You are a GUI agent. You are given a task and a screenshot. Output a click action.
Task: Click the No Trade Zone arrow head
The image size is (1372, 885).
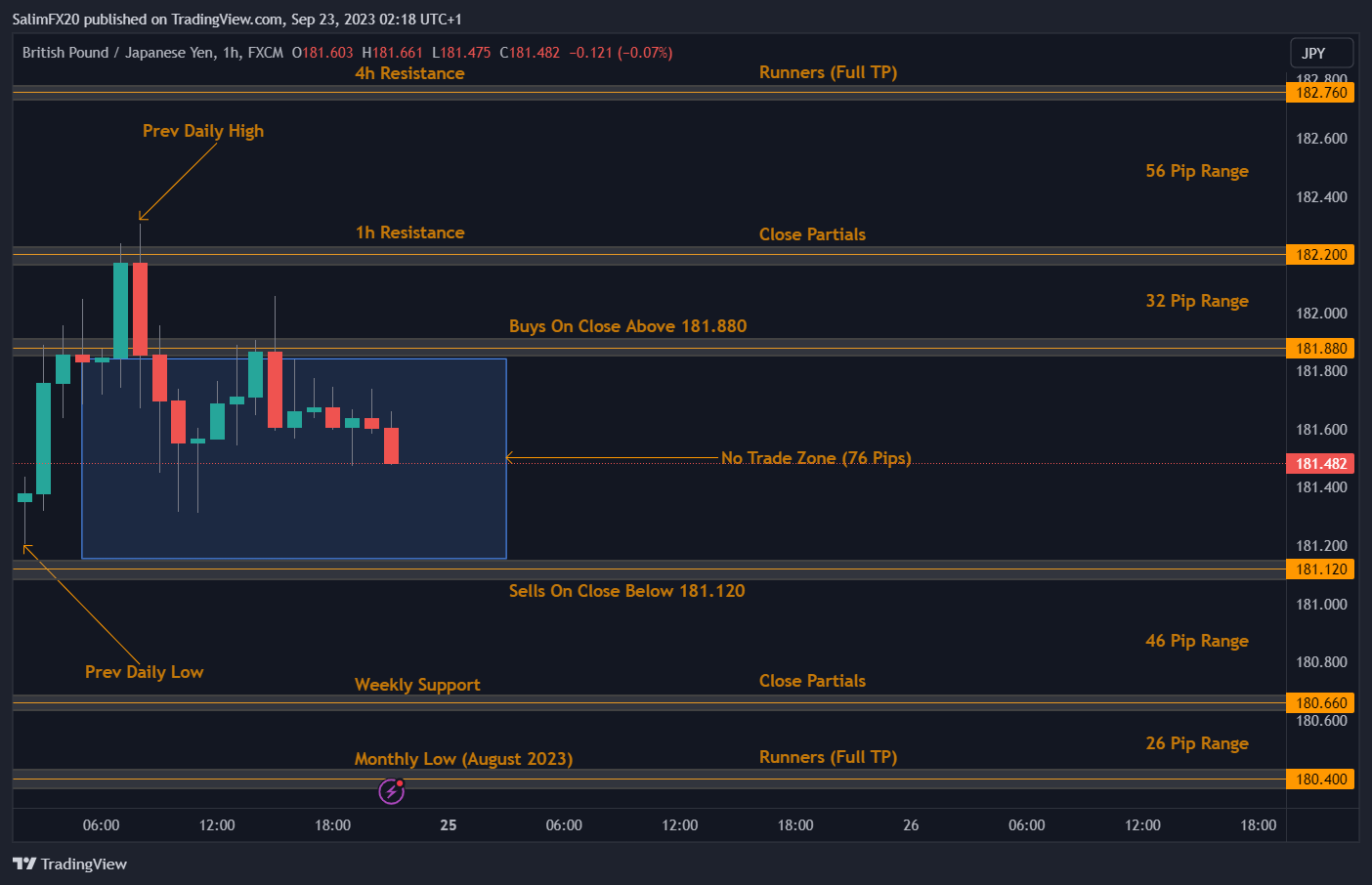[509, 457]
